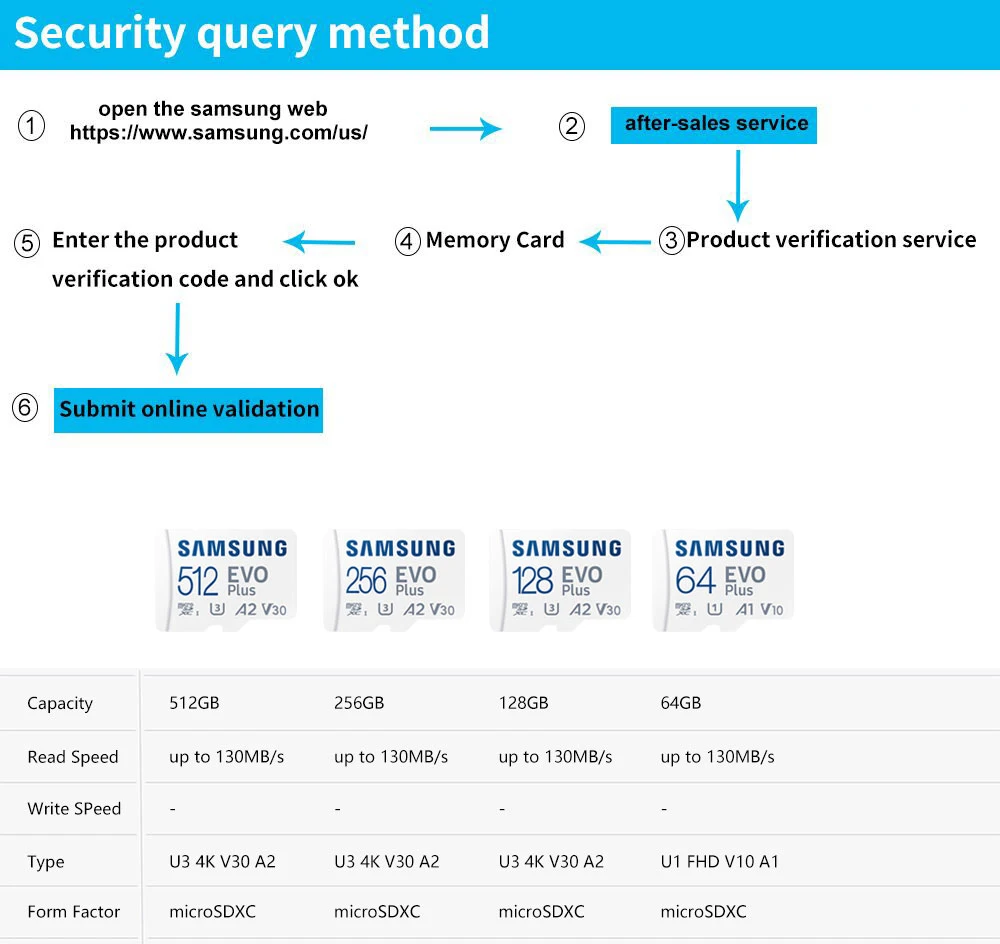
Task: Click the after-sales service button
Action: pyautogui.click(x=714, y=124)
